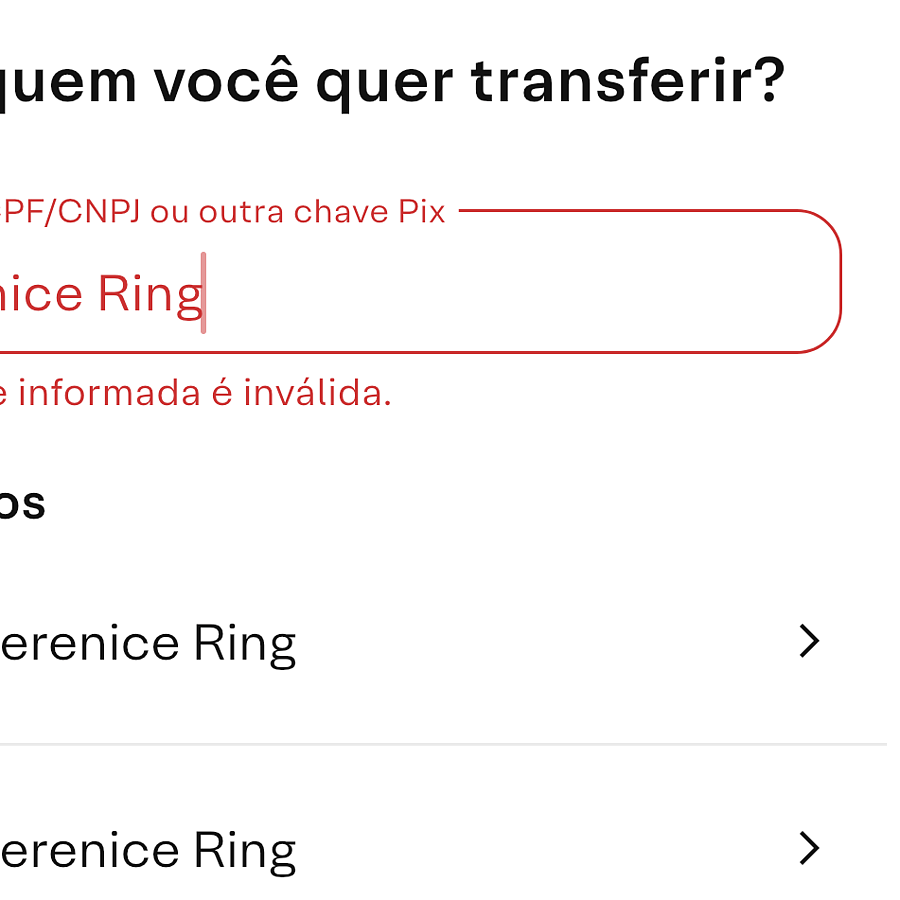Open the second Berenice Ring contact chevron
The height and width of the screenshot is (900, 900).
809,848
